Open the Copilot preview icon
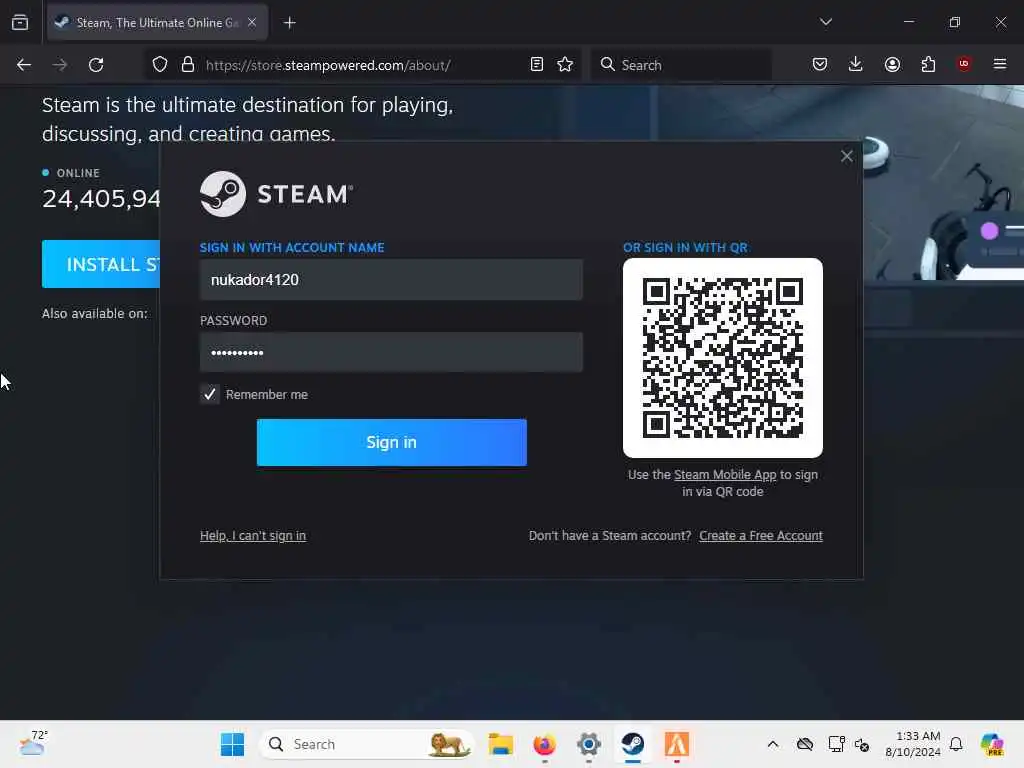1024x768 pixels. (991, 744)
